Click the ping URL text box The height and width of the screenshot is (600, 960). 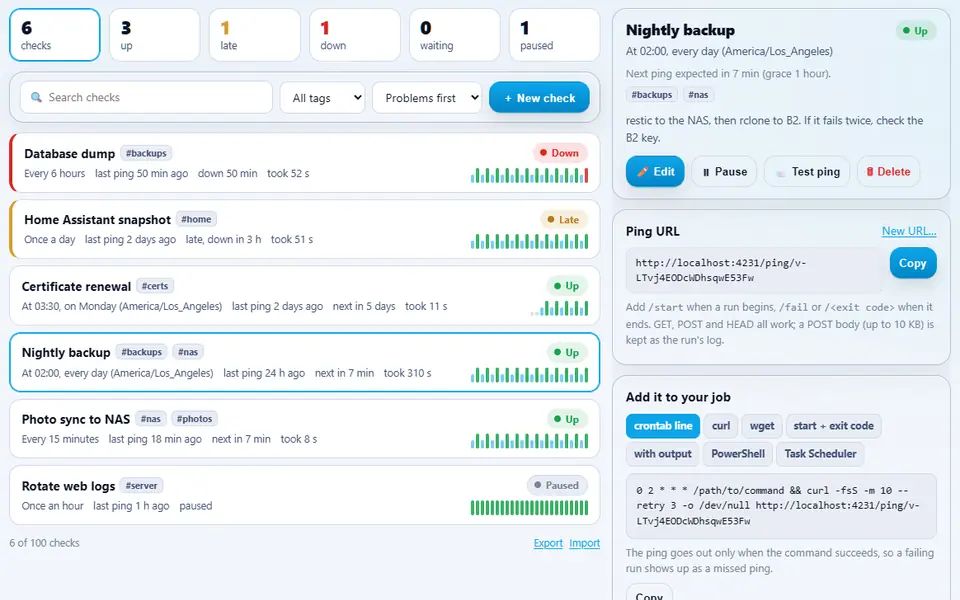point(754,270)
